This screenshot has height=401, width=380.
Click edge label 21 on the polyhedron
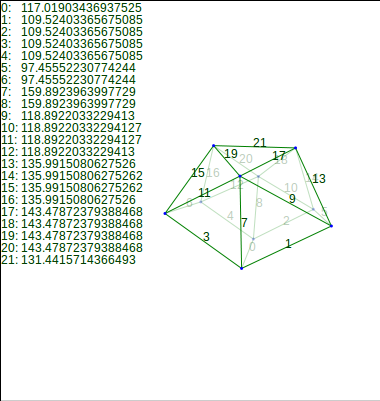(x=260, y=143)
